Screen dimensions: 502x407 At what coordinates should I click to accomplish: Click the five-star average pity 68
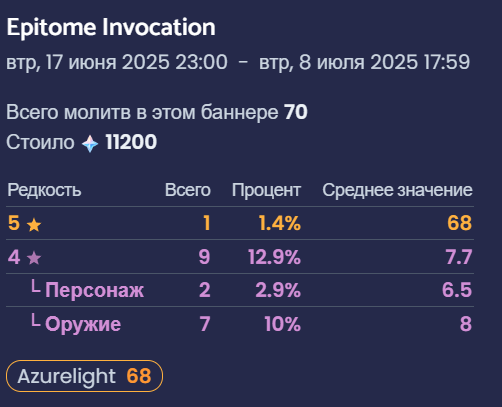pyautogui.click(x=459, y=223)
